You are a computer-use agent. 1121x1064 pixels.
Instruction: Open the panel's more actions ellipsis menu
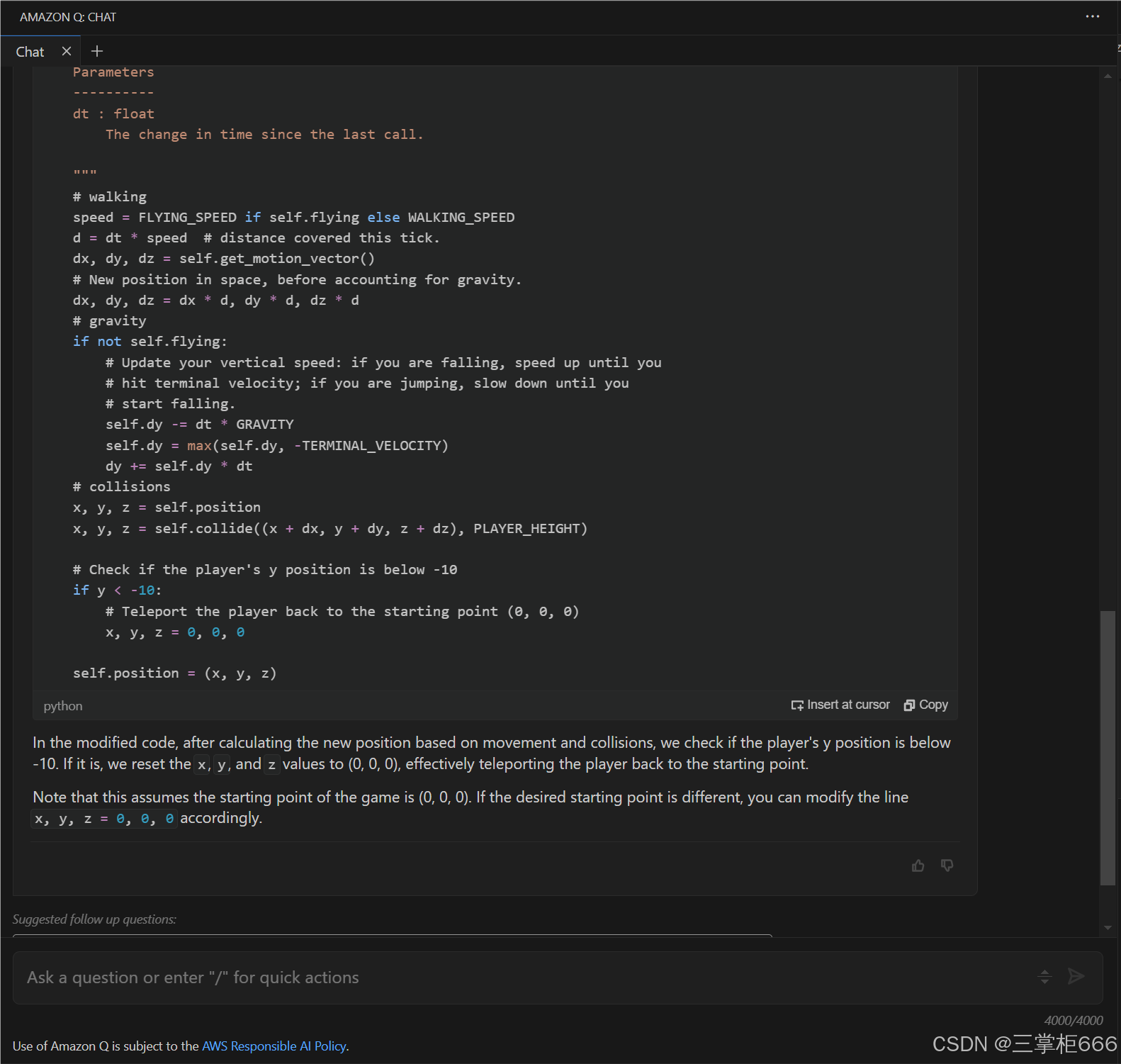1092,16
